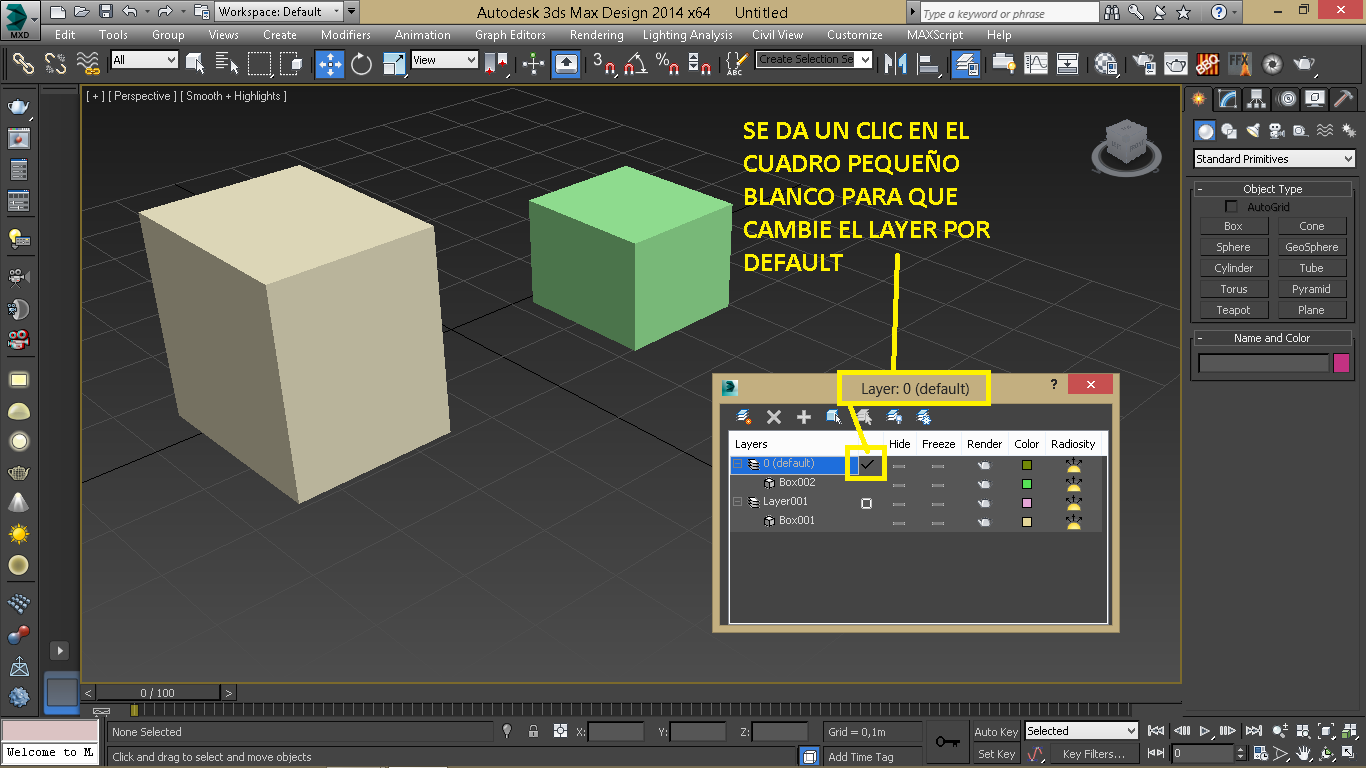The height and width of the screenshot is (768, 1366).
Task: Click the object color swatch in Name and Color
Action: pyautogui.click(x=1341, y=363)
